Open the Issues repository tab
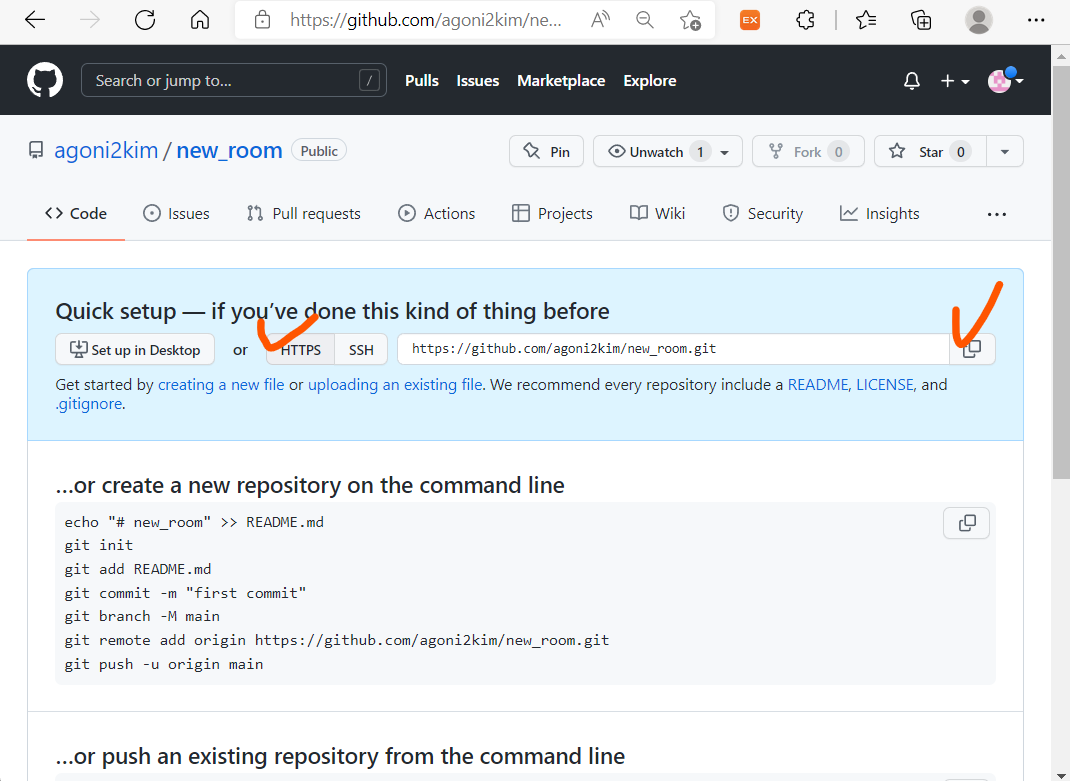This screenshot has height=781, width=1070. tap(176, 214)
